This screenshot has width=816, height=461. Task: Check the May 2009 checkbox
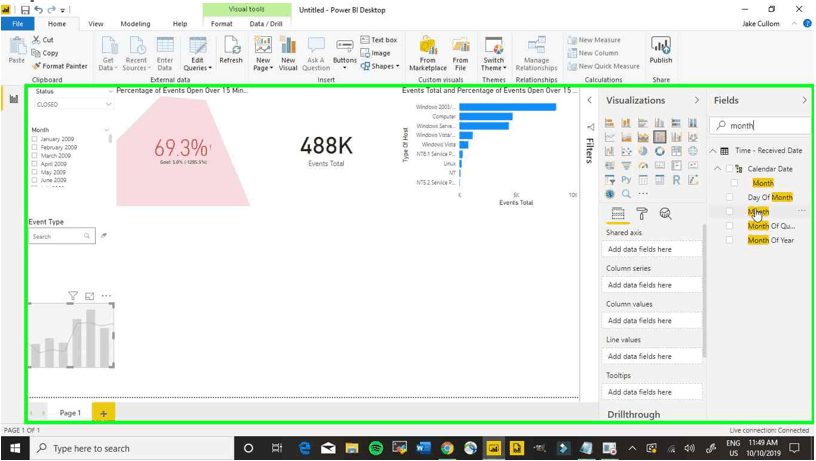[34, 172]
